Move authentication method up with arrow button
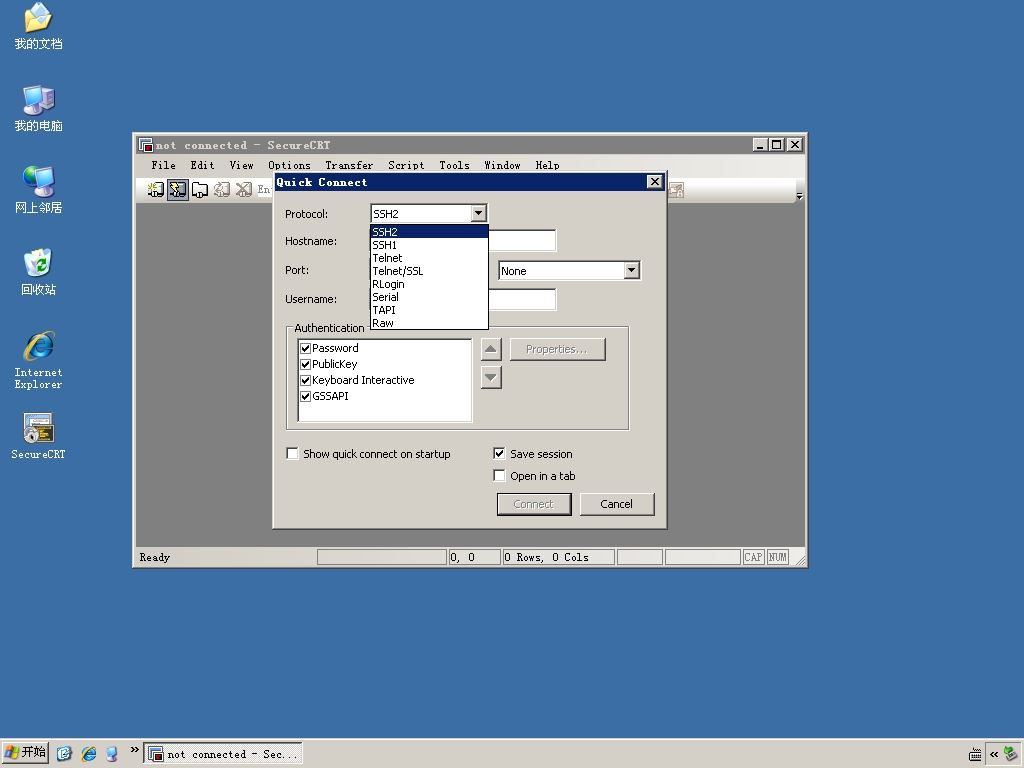The height and width of the screenshot is (768, 1024). (x=491, y=349)
